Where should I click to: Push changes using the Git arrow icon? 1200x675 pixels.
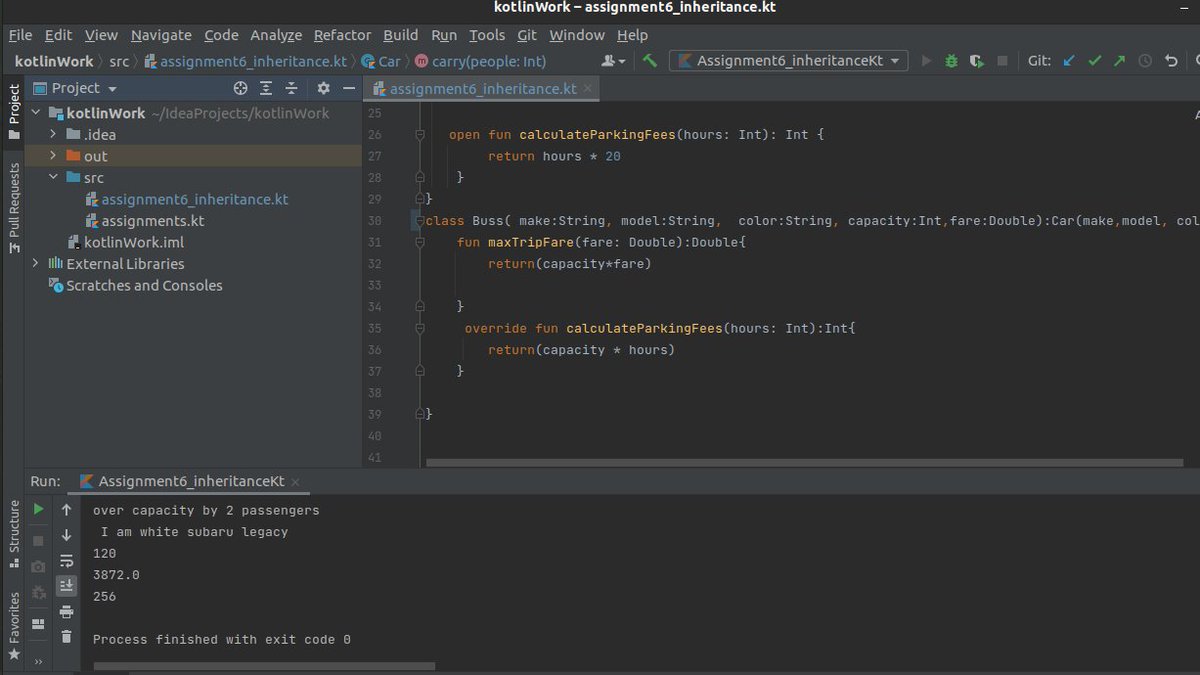(1119, 60)
